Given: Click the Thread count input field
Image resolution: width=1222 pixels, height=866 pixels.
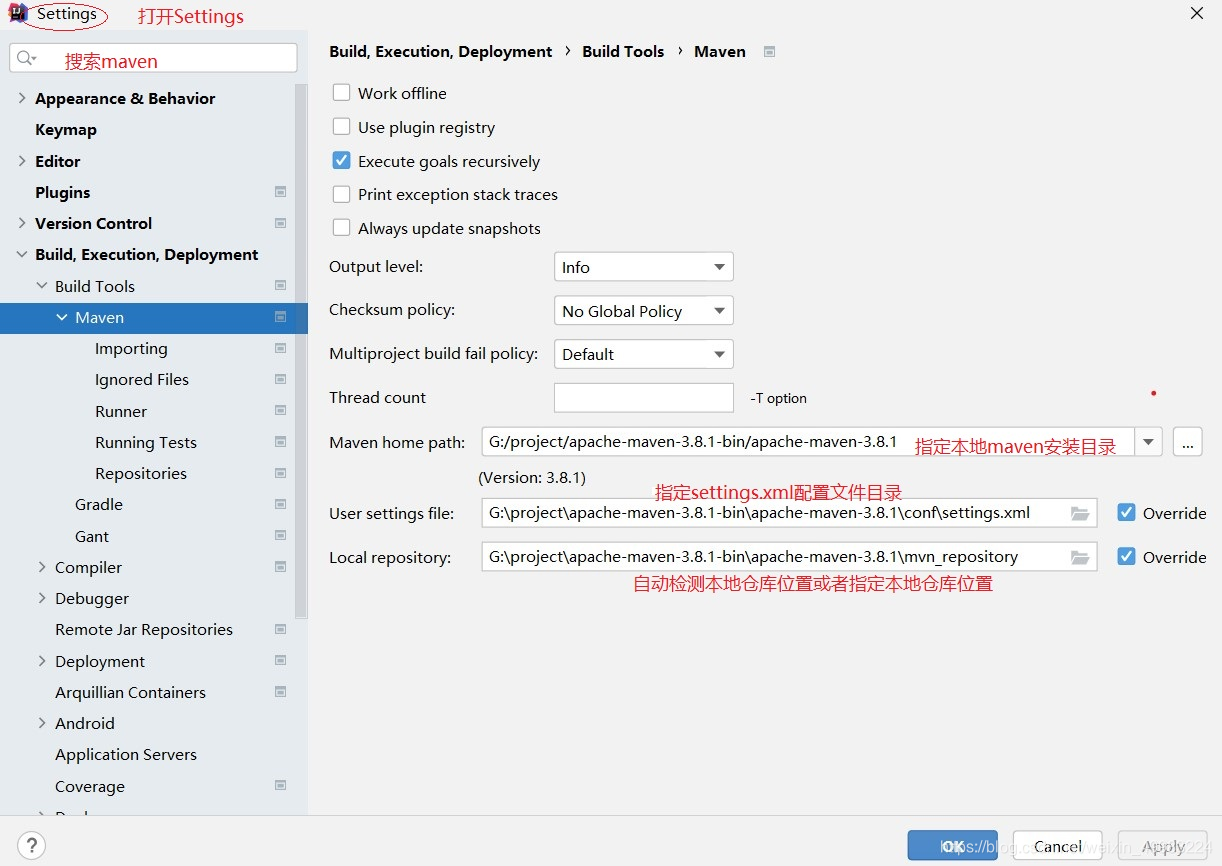Looking at the screenshot, I should [643, 397].
